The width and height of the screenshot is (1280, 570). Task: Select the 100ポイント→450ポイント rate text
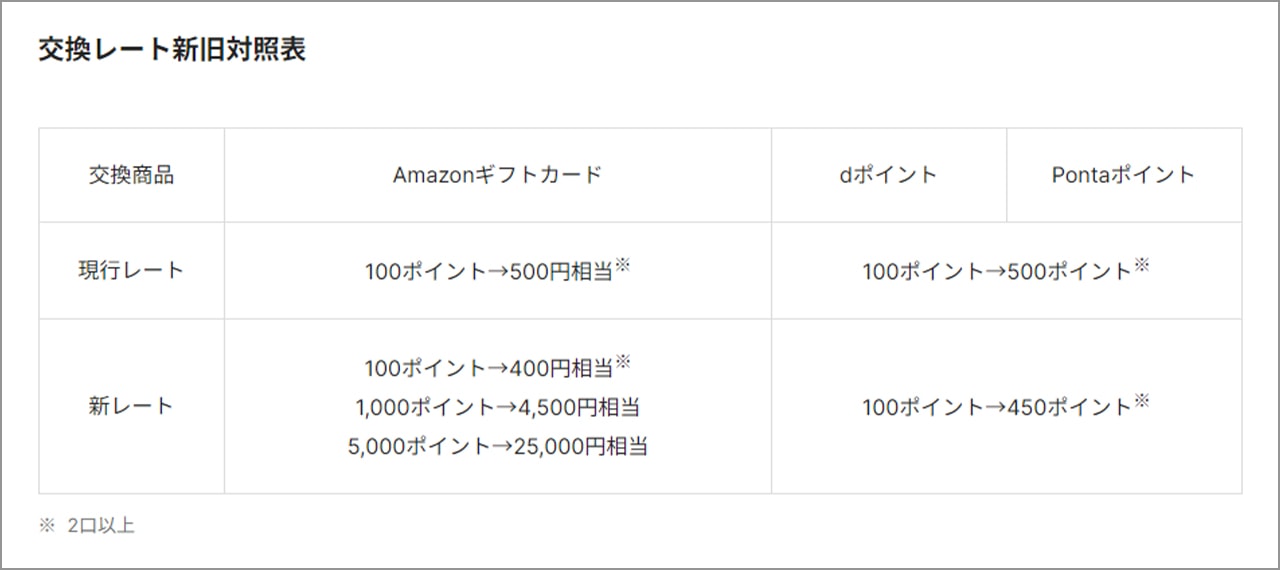click(x=997, y=407)
